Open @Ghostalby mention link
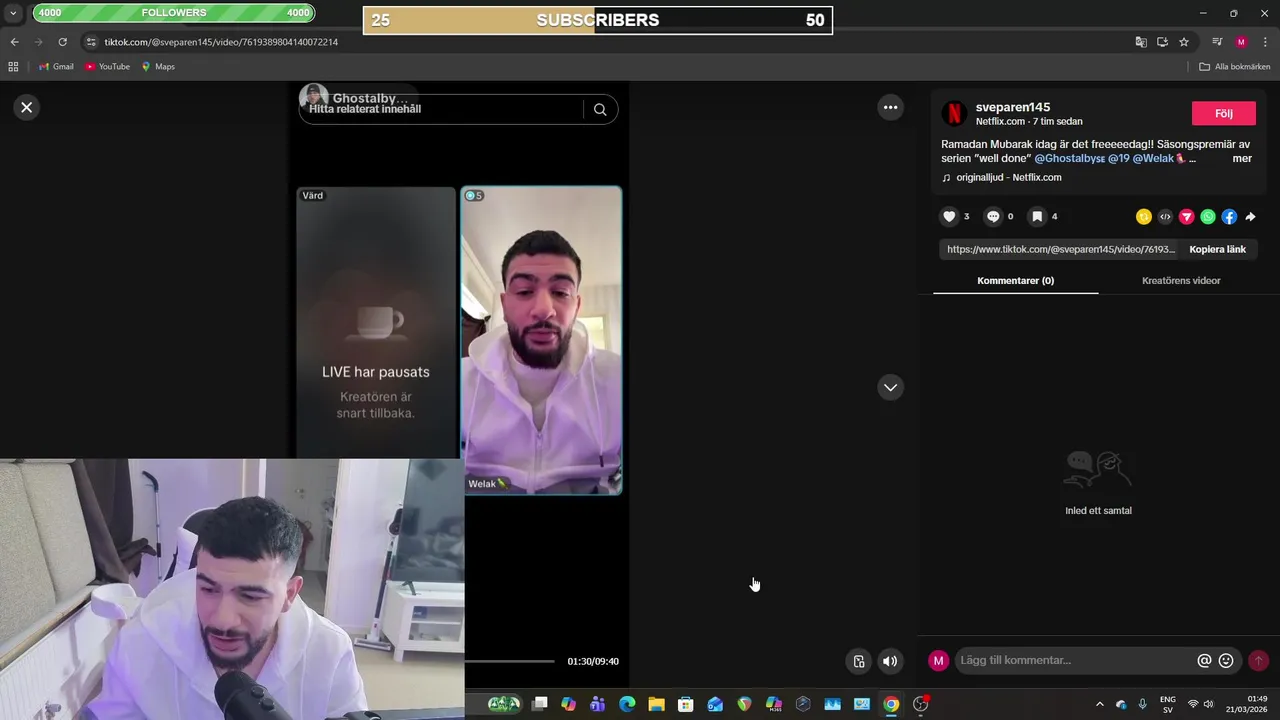This screenshot has height=720, width=1280. click(x=1069, y=158)
